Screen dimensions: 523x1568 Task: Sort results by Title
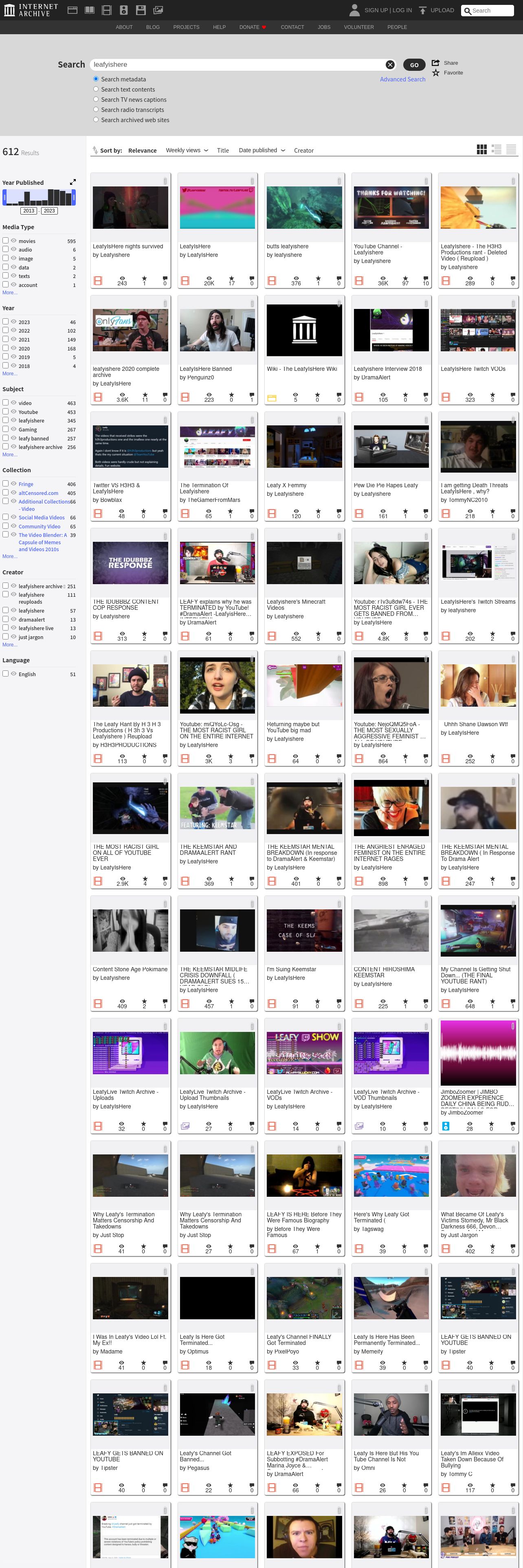223,150
